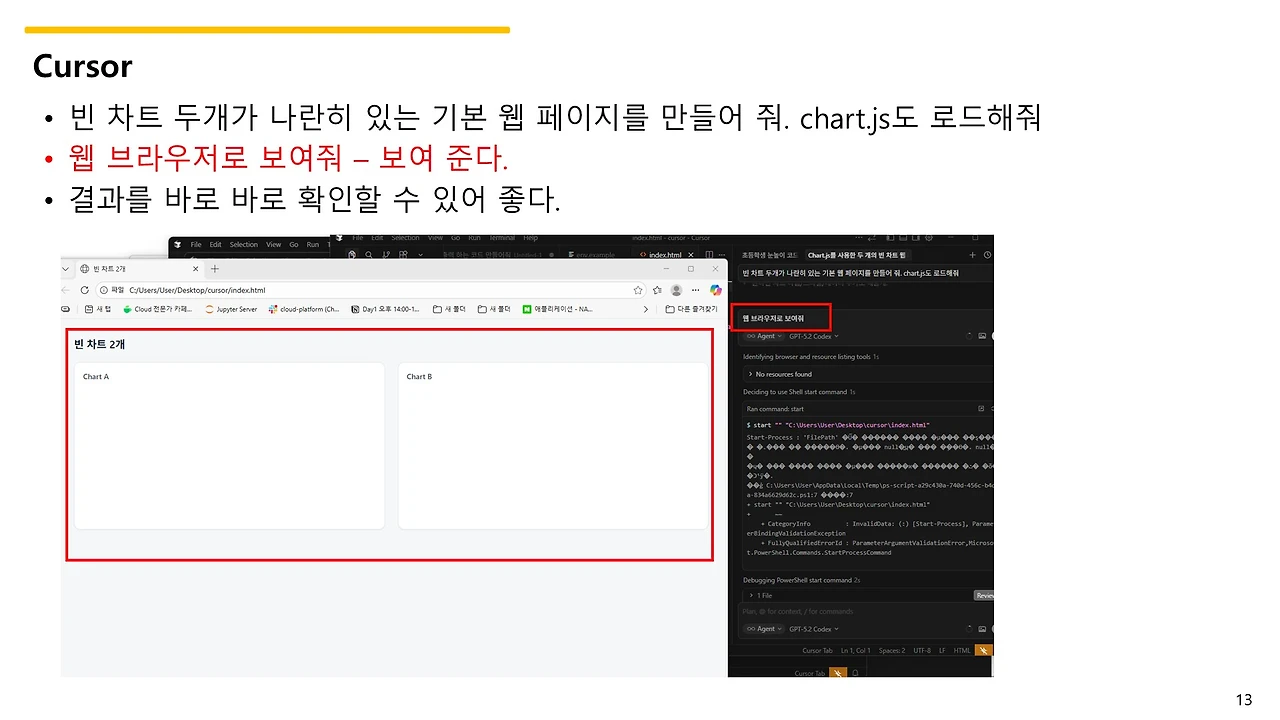The image size is (1280, 720).
Task: Open the GPT-5.2 Codex model dropdown
Action: click(x=811, y=629)
